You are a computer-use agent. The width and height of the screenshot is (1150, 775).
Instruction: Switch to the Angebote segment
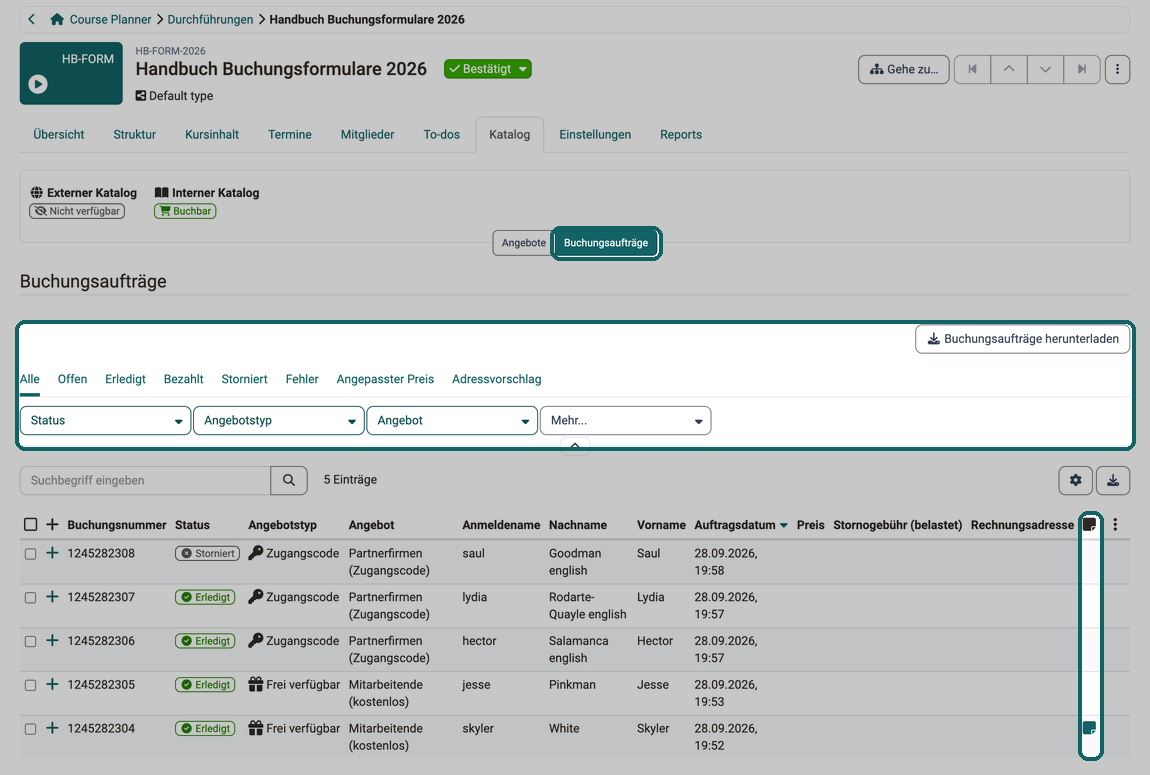[523, 243]
